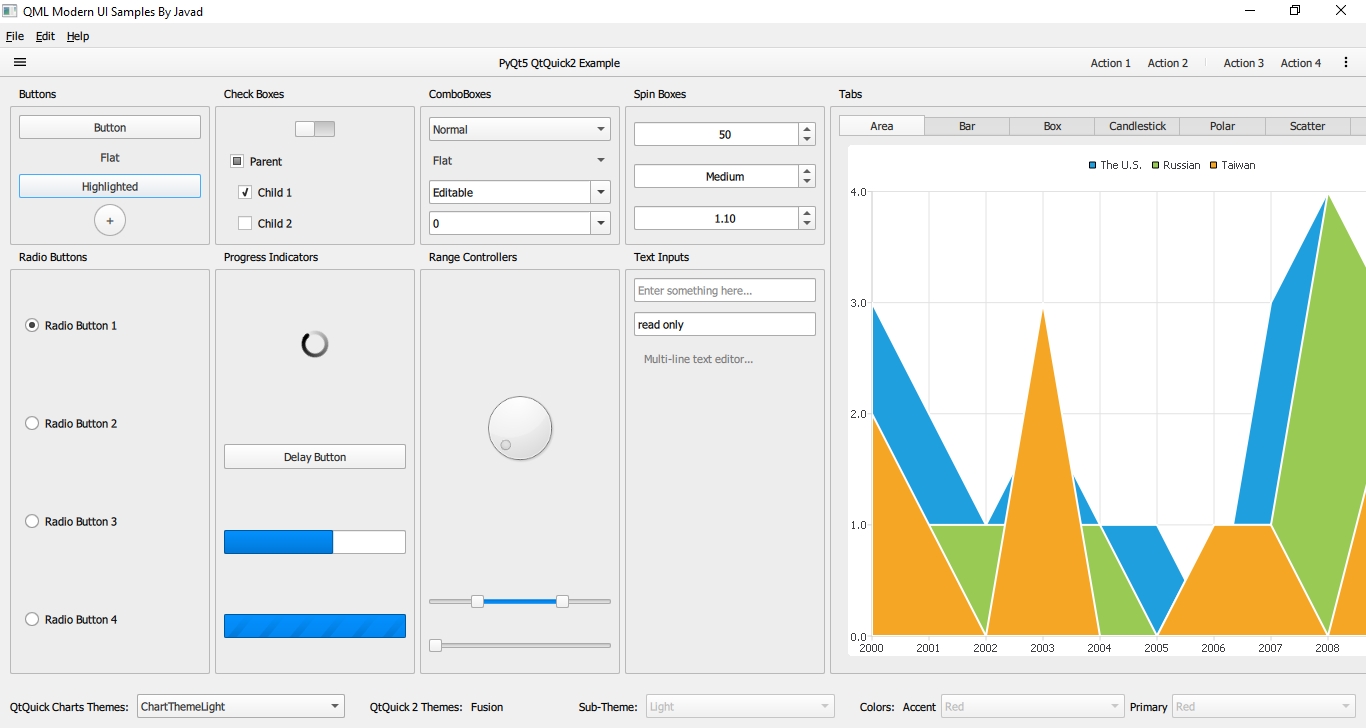This screenshot has width=1366, height=728.
Task: Switch to the Area chart tab
Action: coord(882,126)
